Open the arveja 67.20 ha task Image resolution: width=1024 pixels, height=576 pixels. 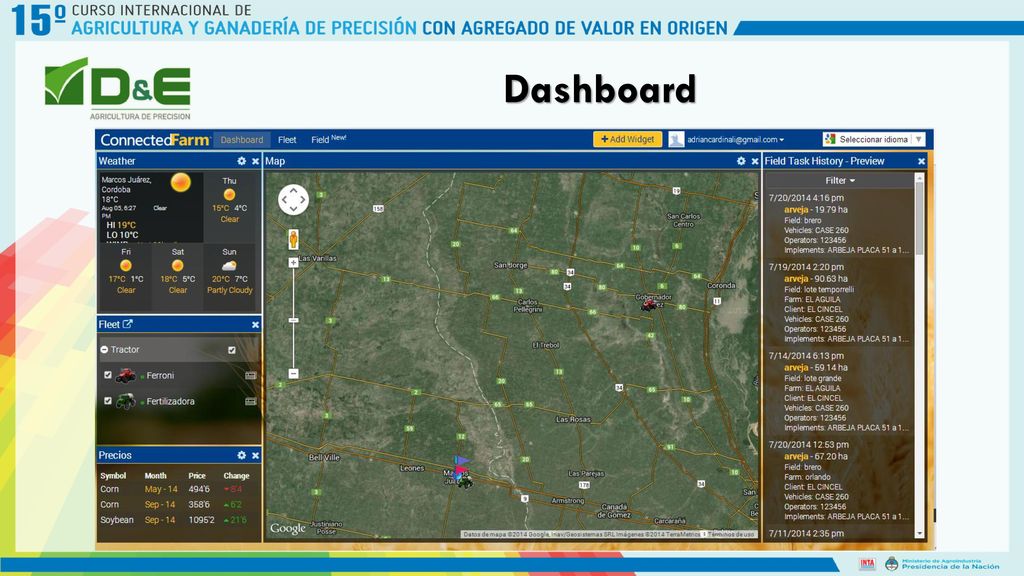(816, 456)
